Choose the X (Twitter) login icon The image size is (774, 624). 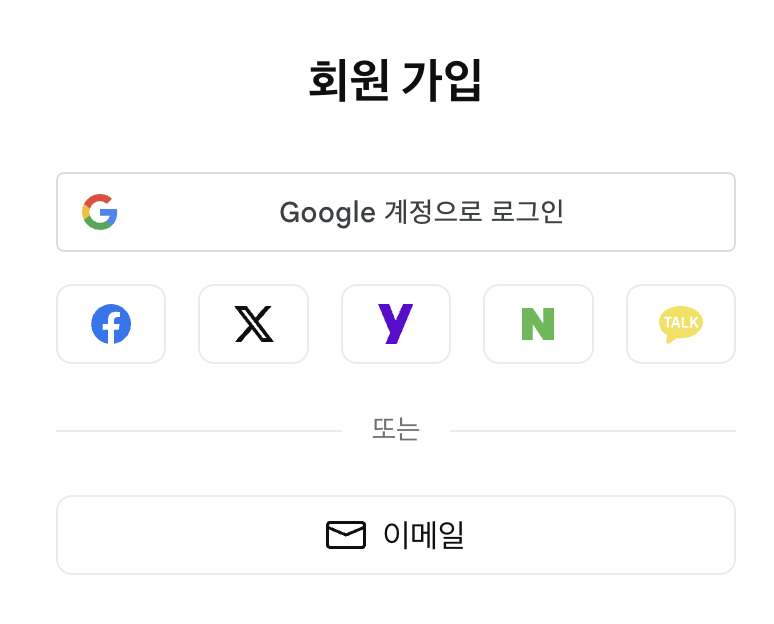[x=254, y=324]
